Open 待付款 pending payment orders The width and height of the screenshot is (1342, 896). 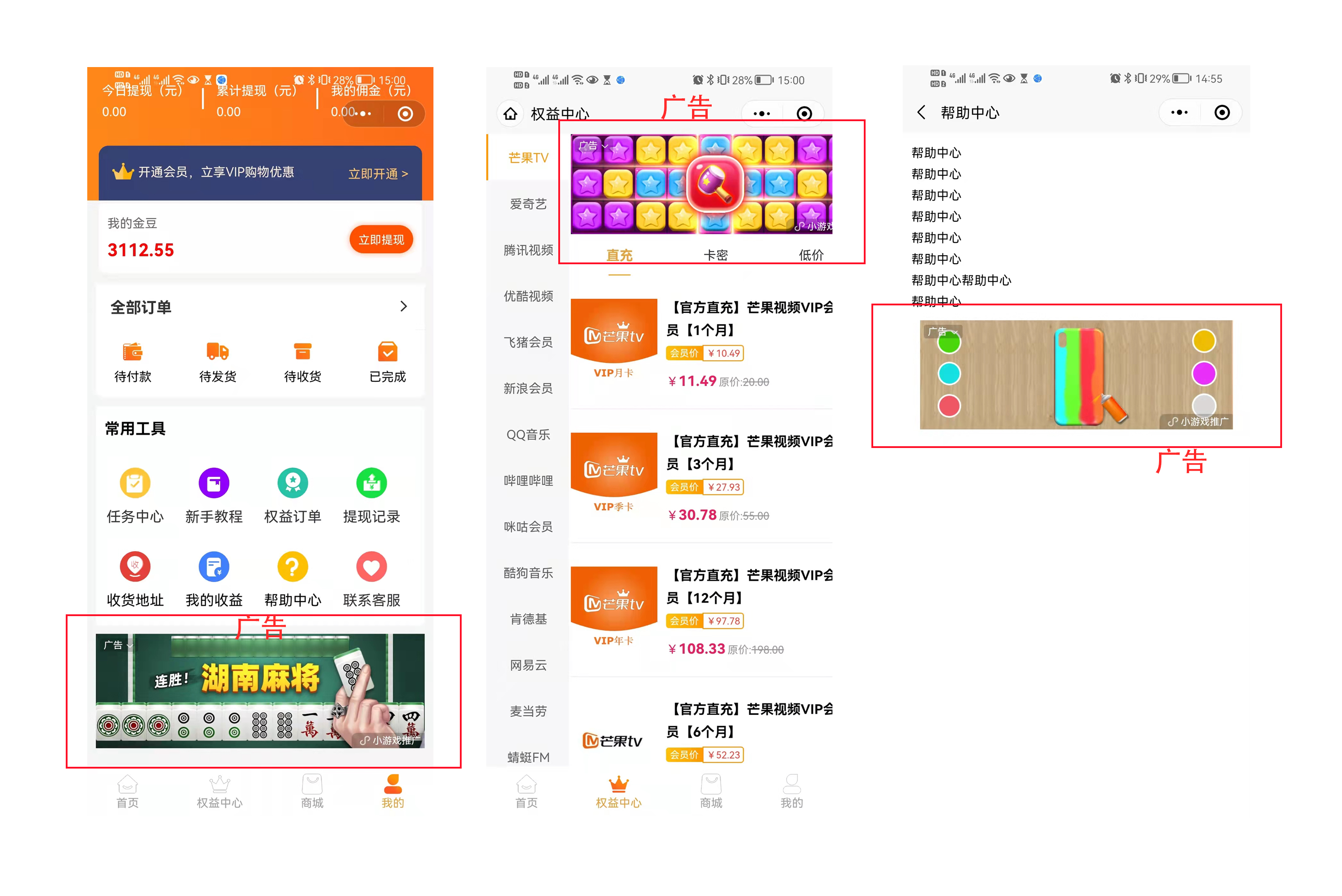click(x=132, y=362)
